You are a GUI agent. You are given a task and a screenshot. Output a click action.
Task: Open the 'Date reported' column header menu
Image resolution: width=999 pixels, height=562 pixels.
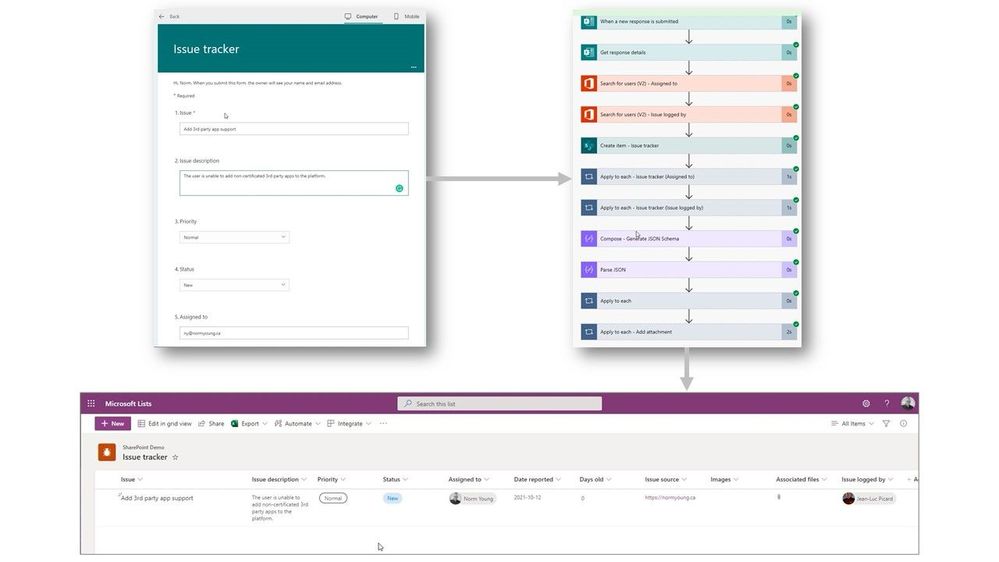537,479
